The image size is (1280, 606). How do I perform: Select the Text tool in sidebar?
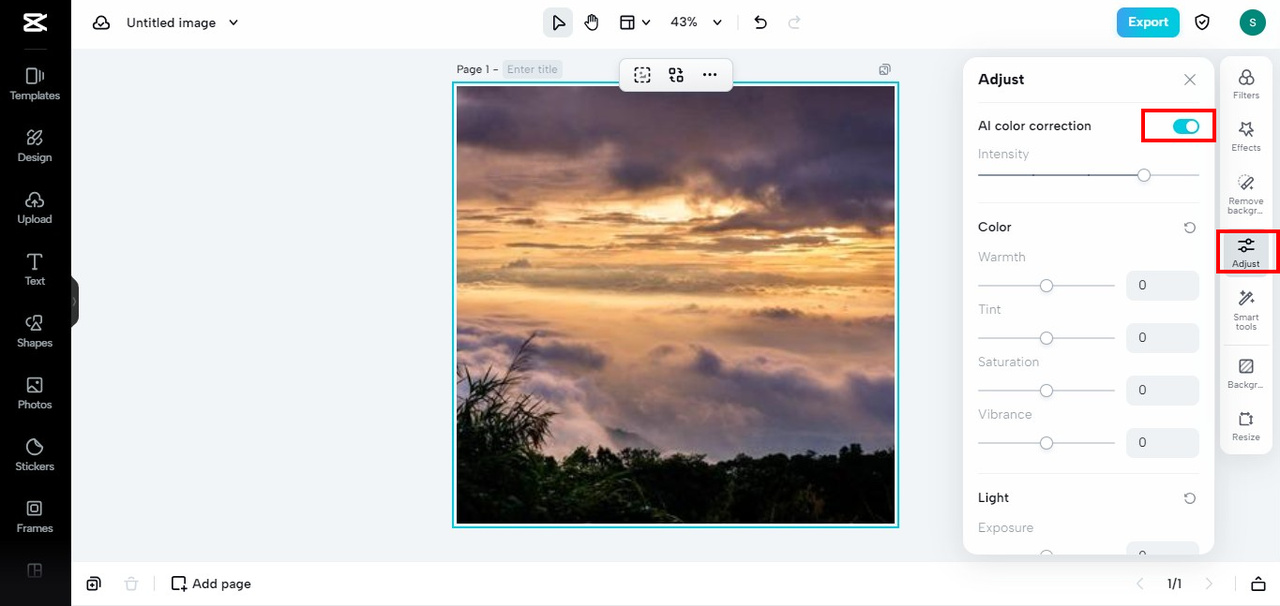pos(35,270)
